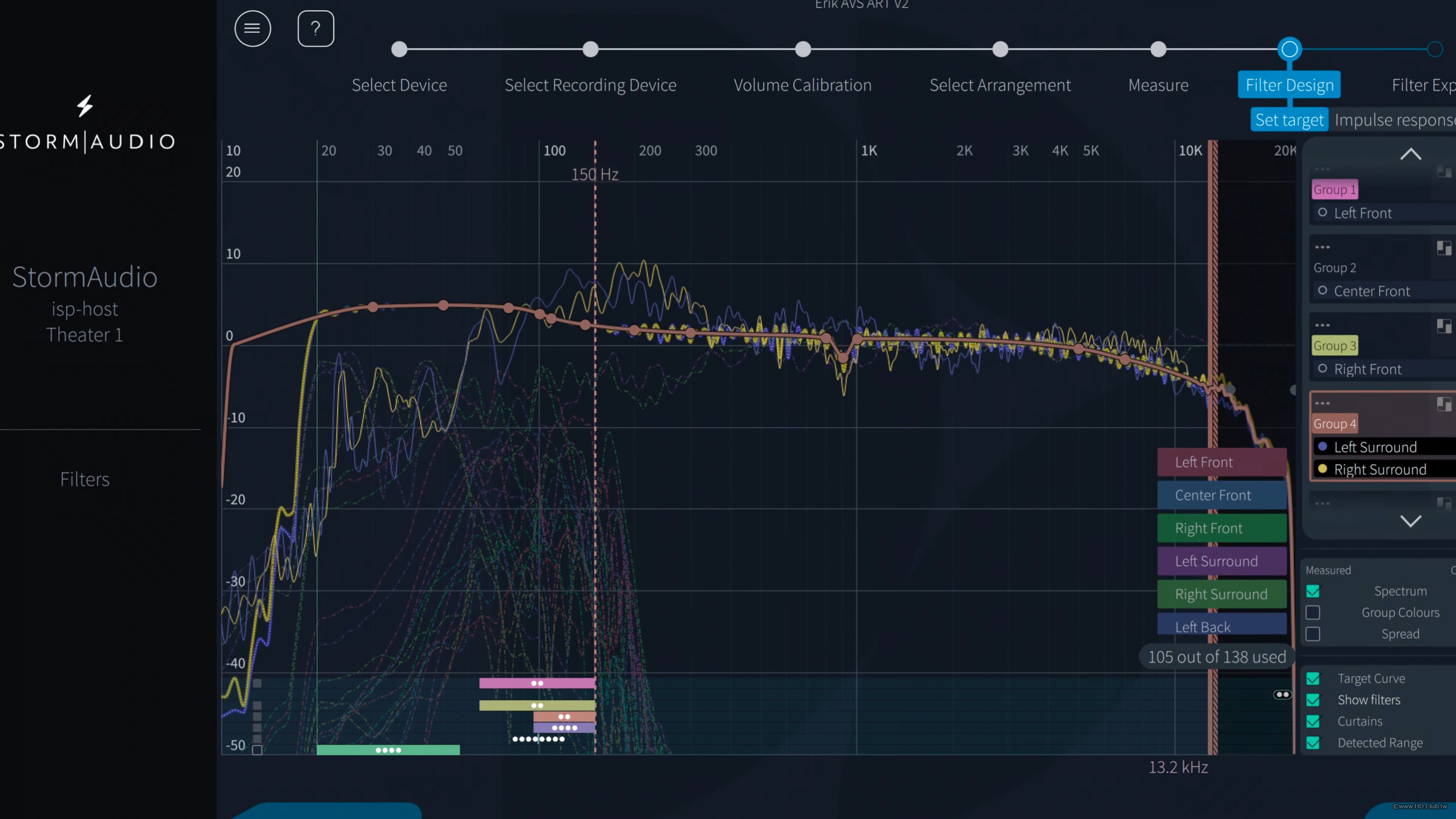Enable the Group Colours checkbox
Viewport: 1456px width, 819px height.
(x=1313, y=613)
